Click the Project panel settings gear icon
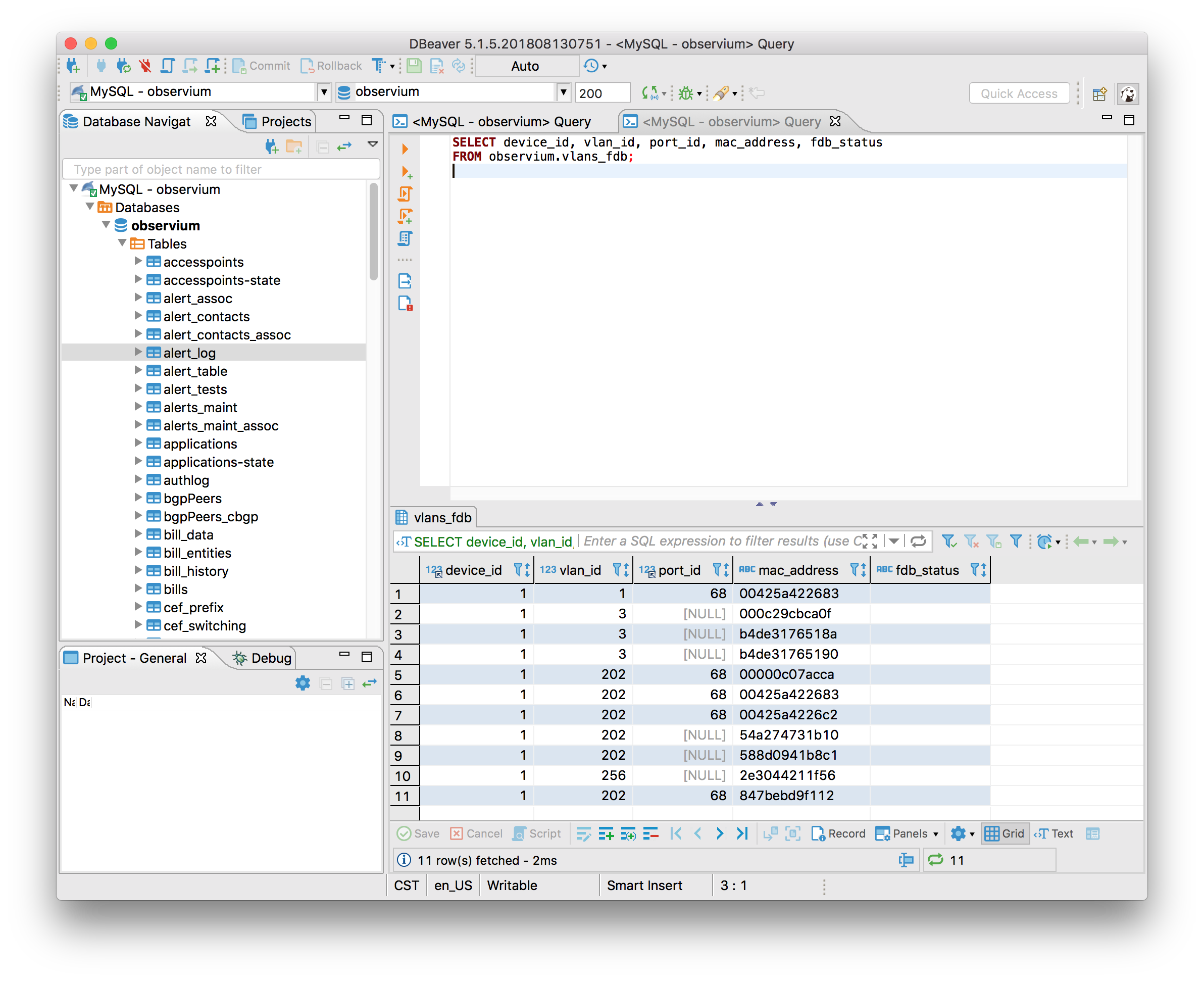Screen dimensions: 1204x981 click(303, 683)
